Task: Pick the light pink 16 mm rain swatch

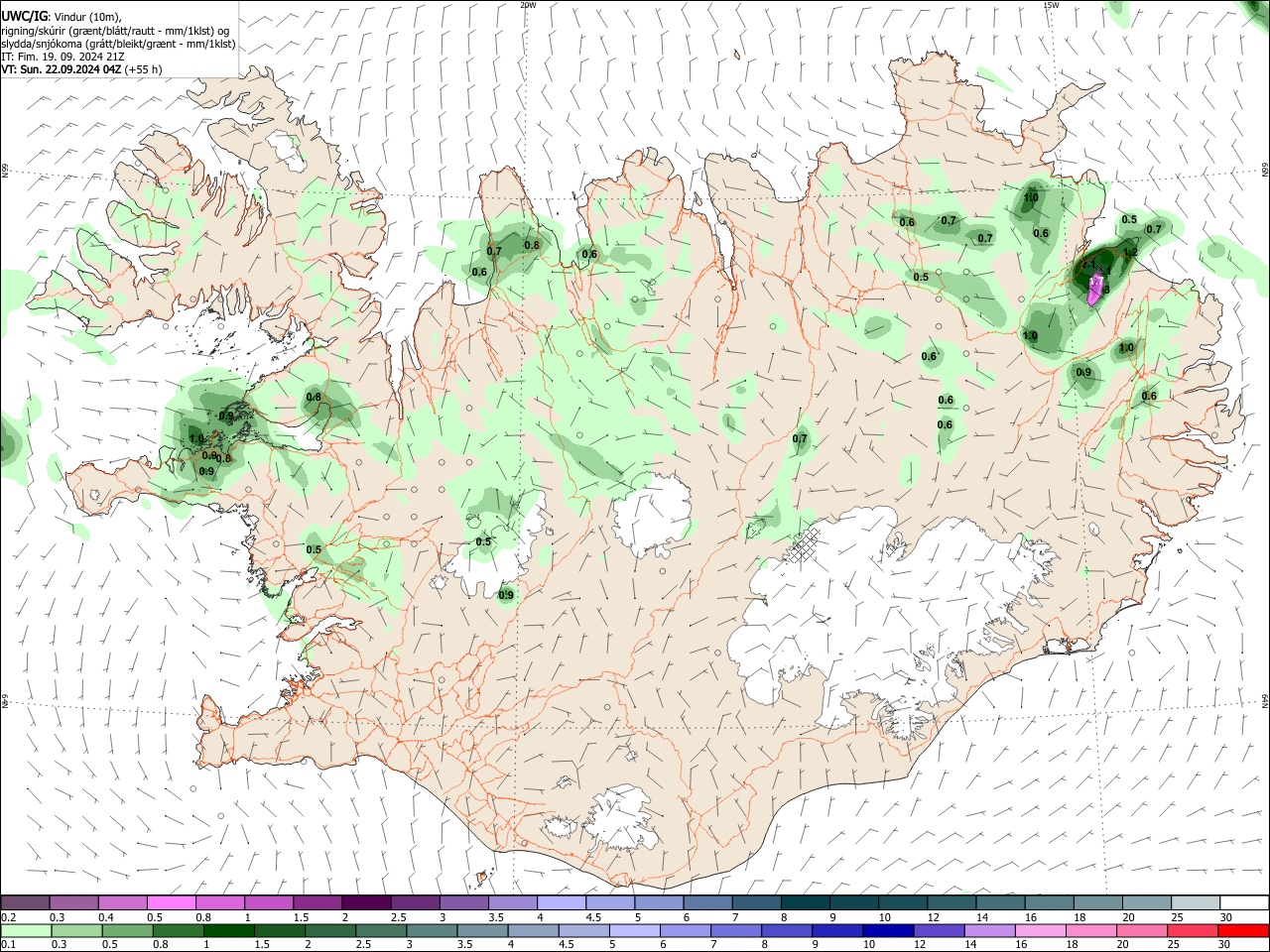Action: pos(1043,931)
